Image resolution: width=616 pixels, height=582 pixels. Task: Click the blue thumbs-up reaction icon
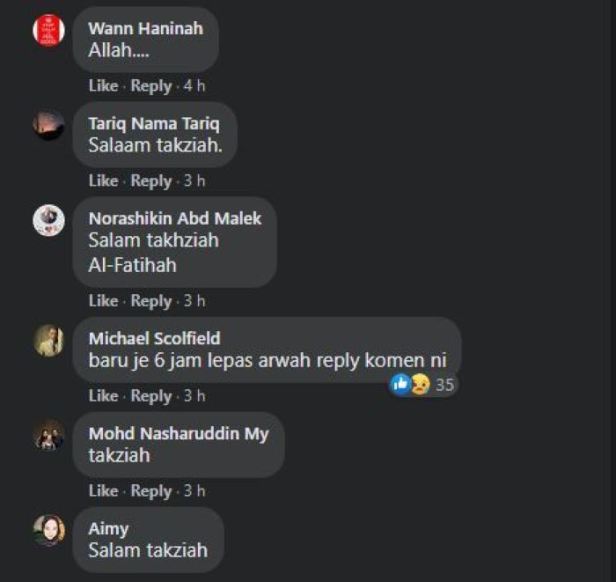point(400,384)
